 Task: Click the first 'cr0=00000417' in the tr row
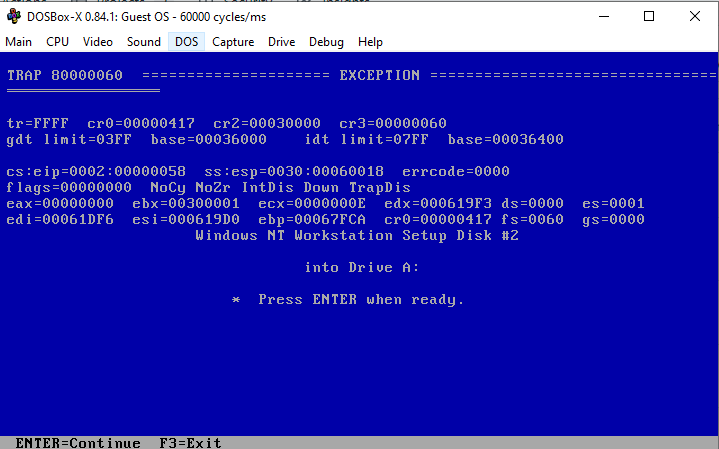(141, 123)
